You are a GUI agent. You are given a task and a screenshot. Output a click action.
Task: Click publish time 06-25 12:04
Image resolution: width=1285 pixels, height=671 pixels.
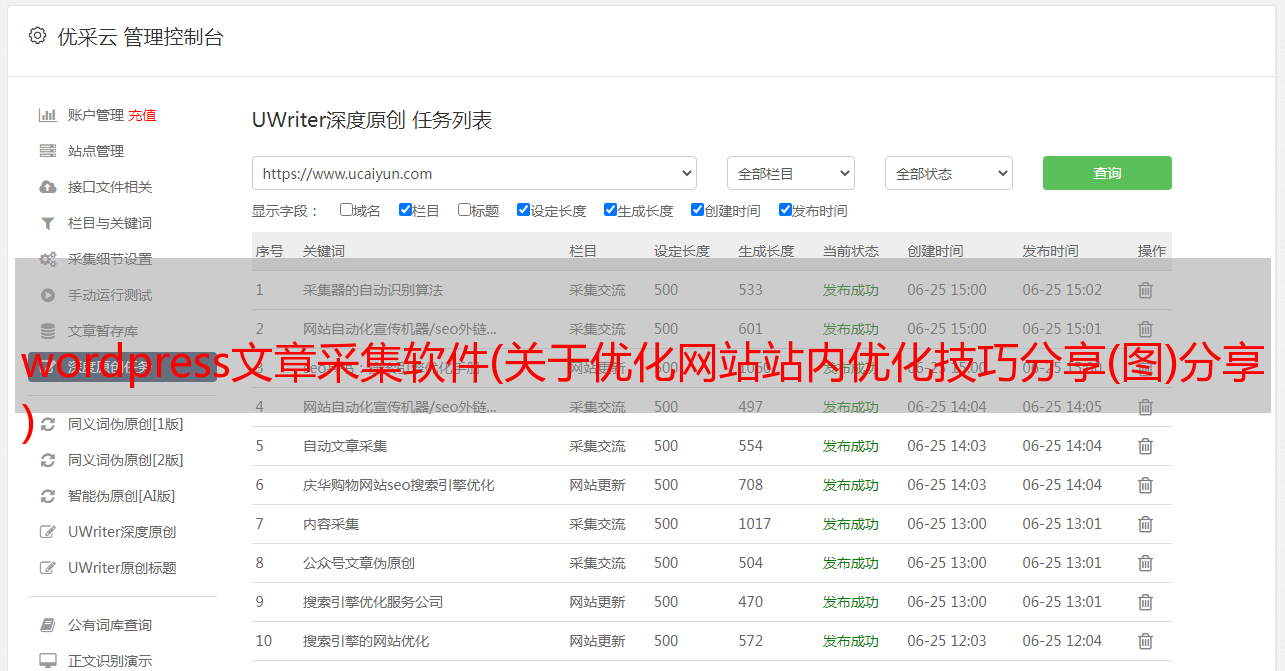click(1062, 641)
